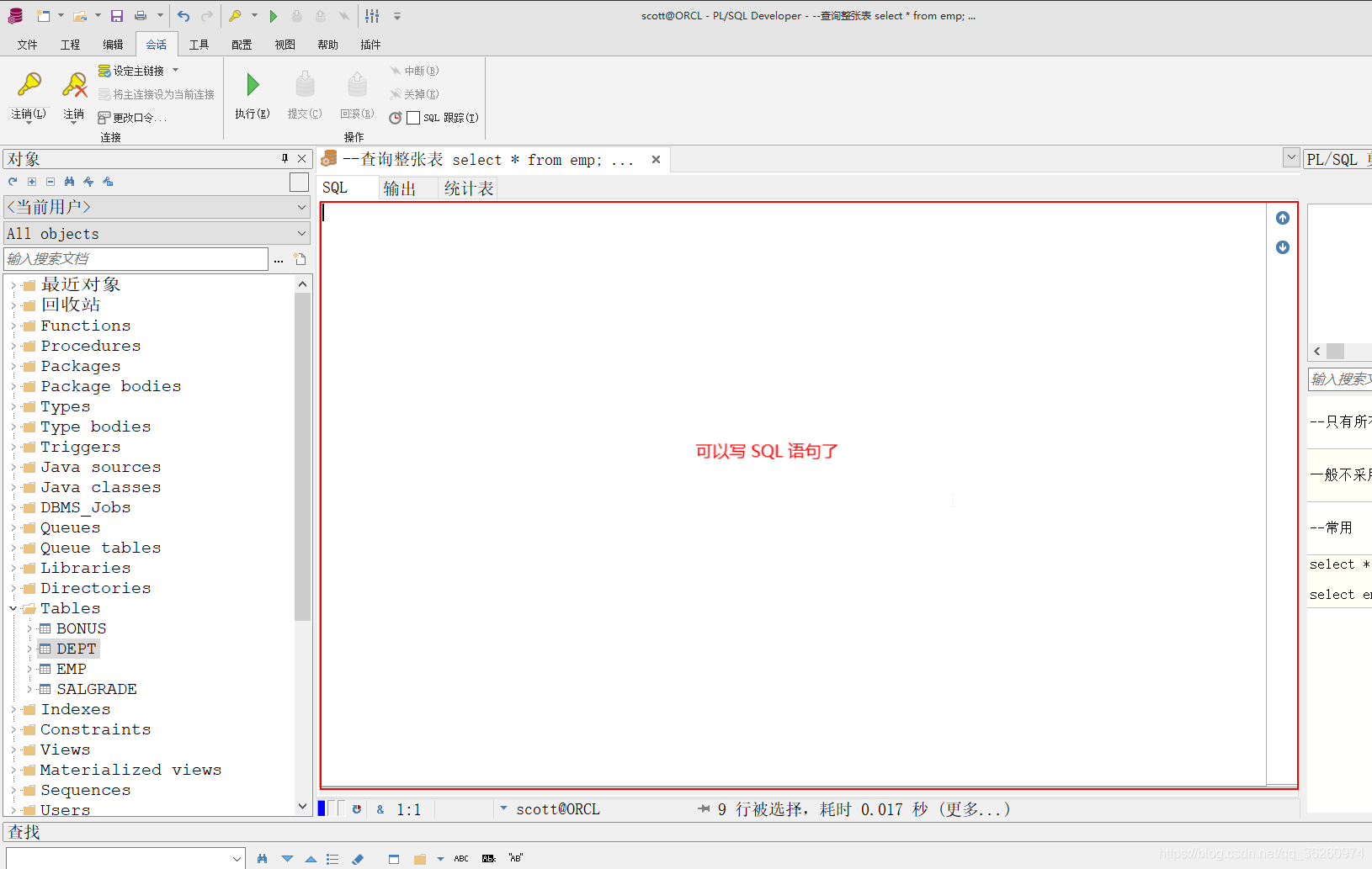Open the 文件 menu
This screenshot has width=1372, height=869.
pos(28,45)
